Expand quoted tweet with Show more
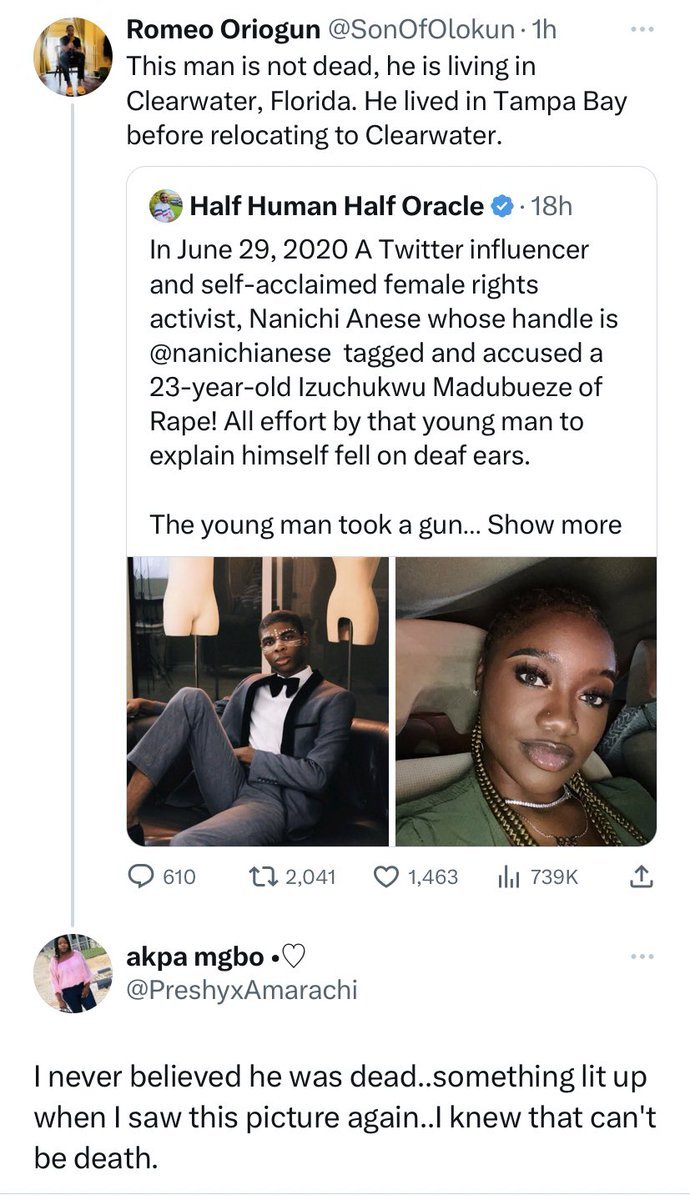This screenshot has width=690, height=1200. [x=555, y=524]
